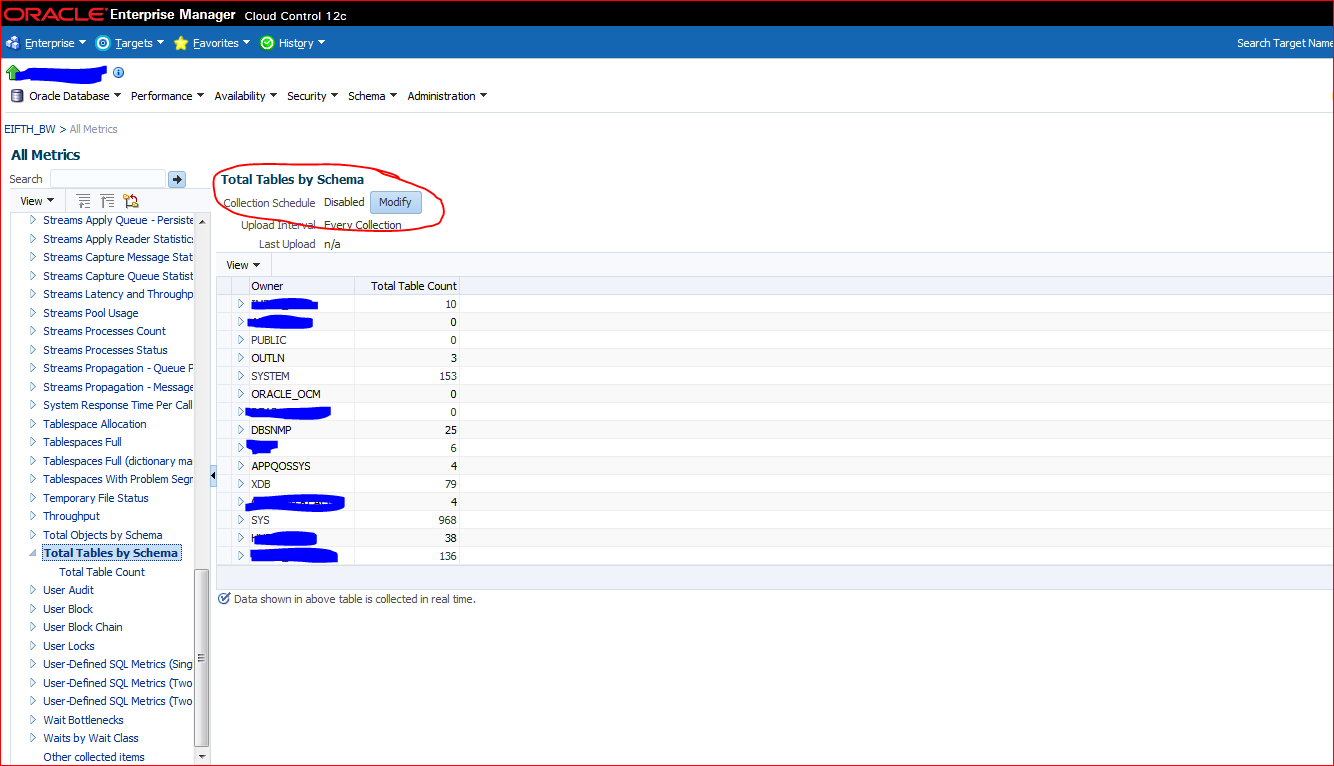
Task: Click the Oracle Database cylinder icon
Action: click(x=17, y=96)
